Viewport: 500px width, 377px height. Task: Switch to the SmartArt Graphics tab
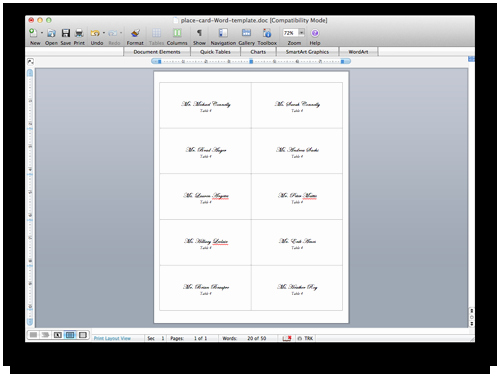click(x=307, y=52)
